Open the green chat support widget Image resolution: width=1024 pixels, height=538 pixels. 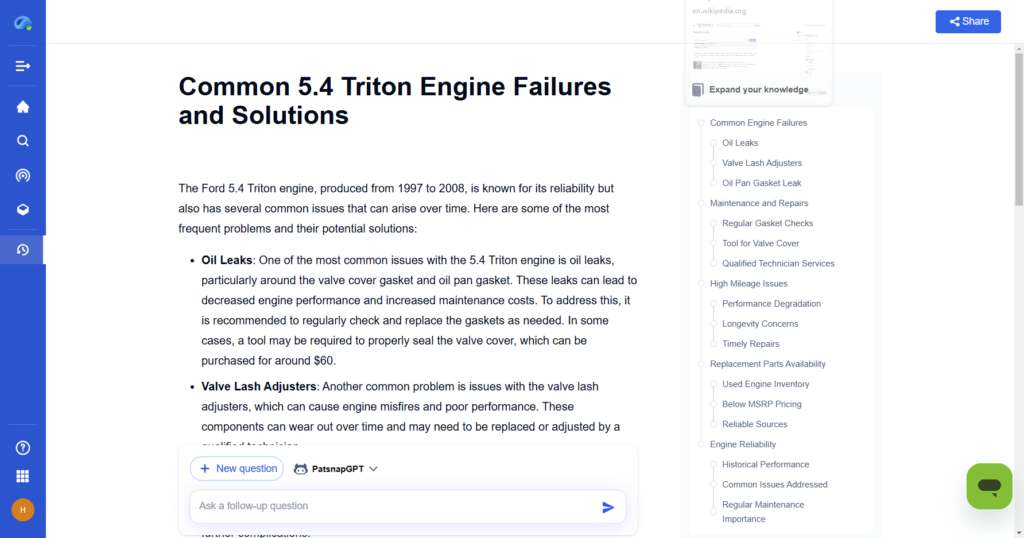(989, 486)
